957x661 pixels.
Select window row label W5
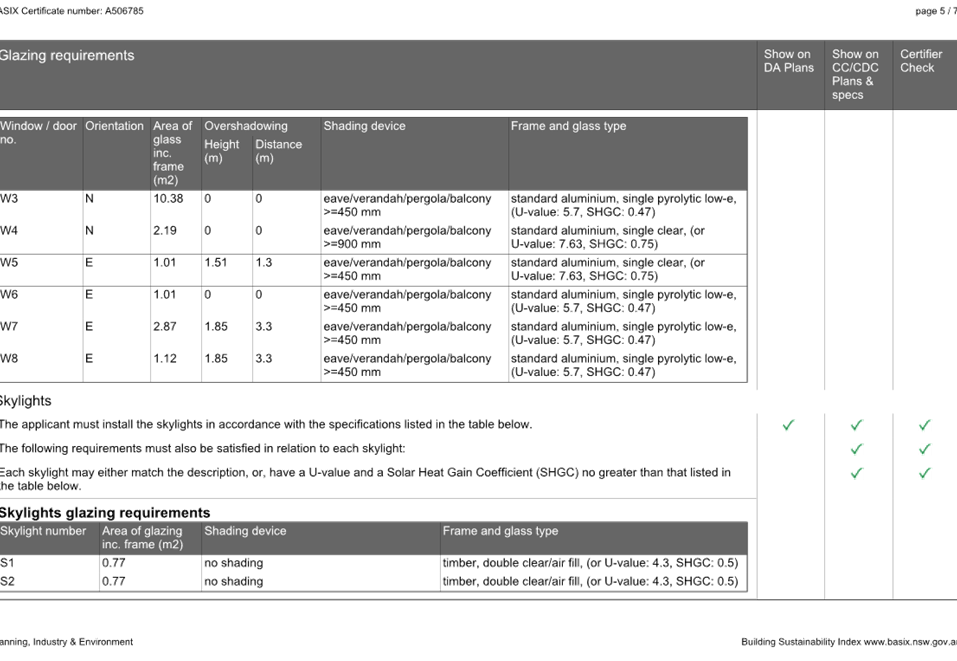(9, 262)
